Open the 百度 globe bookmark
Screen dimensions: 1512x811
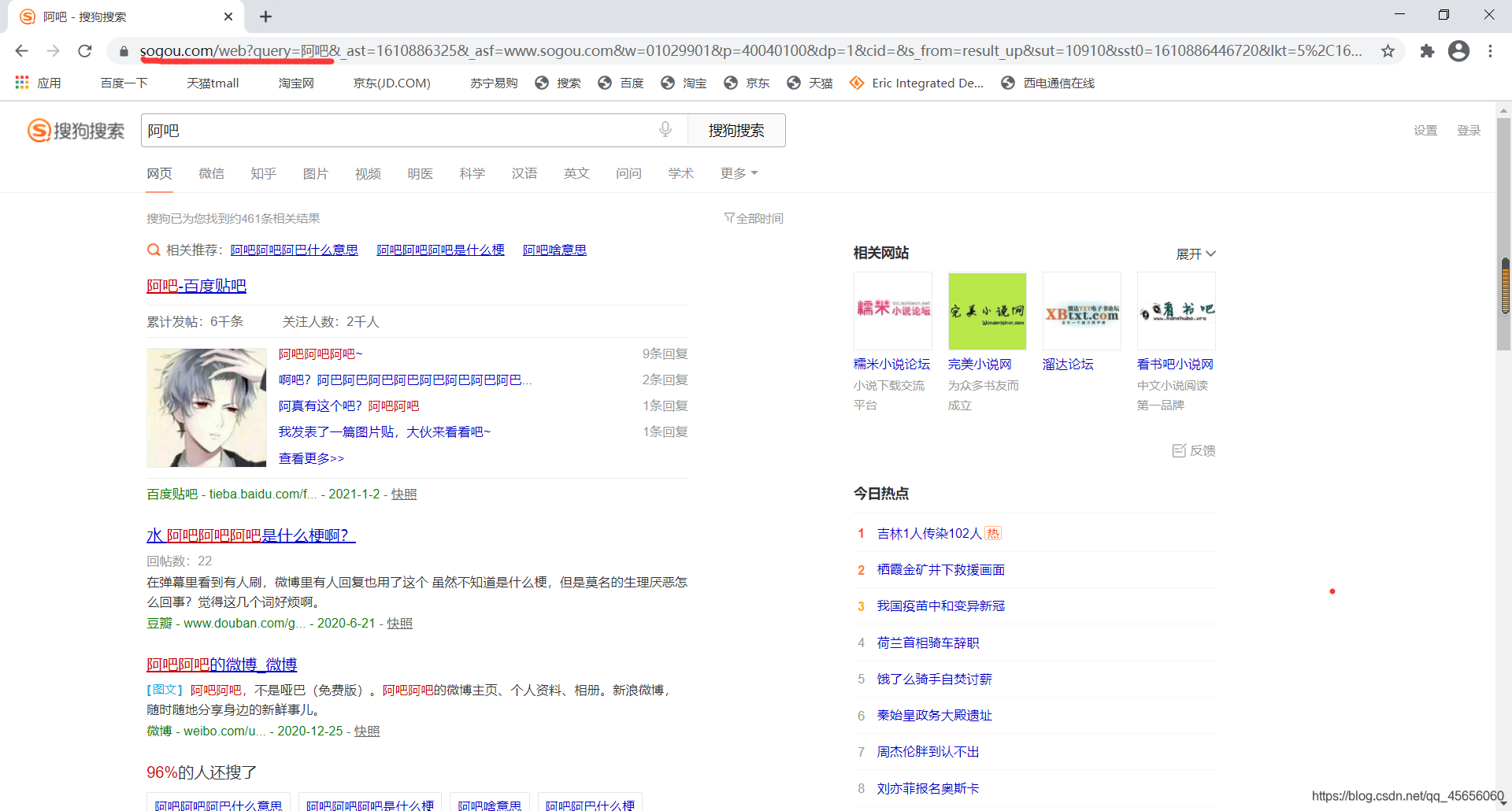click(x=621, y=83)
